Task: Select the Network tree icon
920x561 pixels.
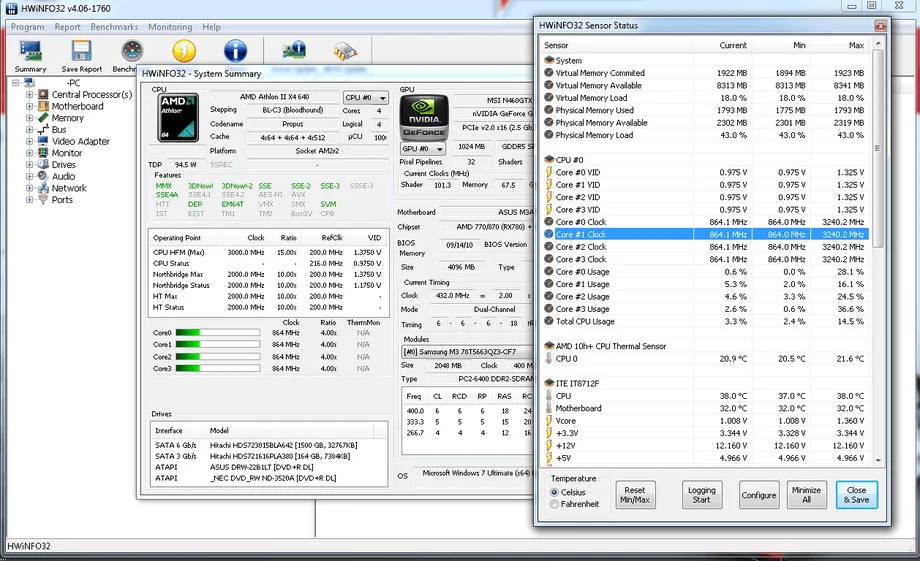Action: (43, 188)
